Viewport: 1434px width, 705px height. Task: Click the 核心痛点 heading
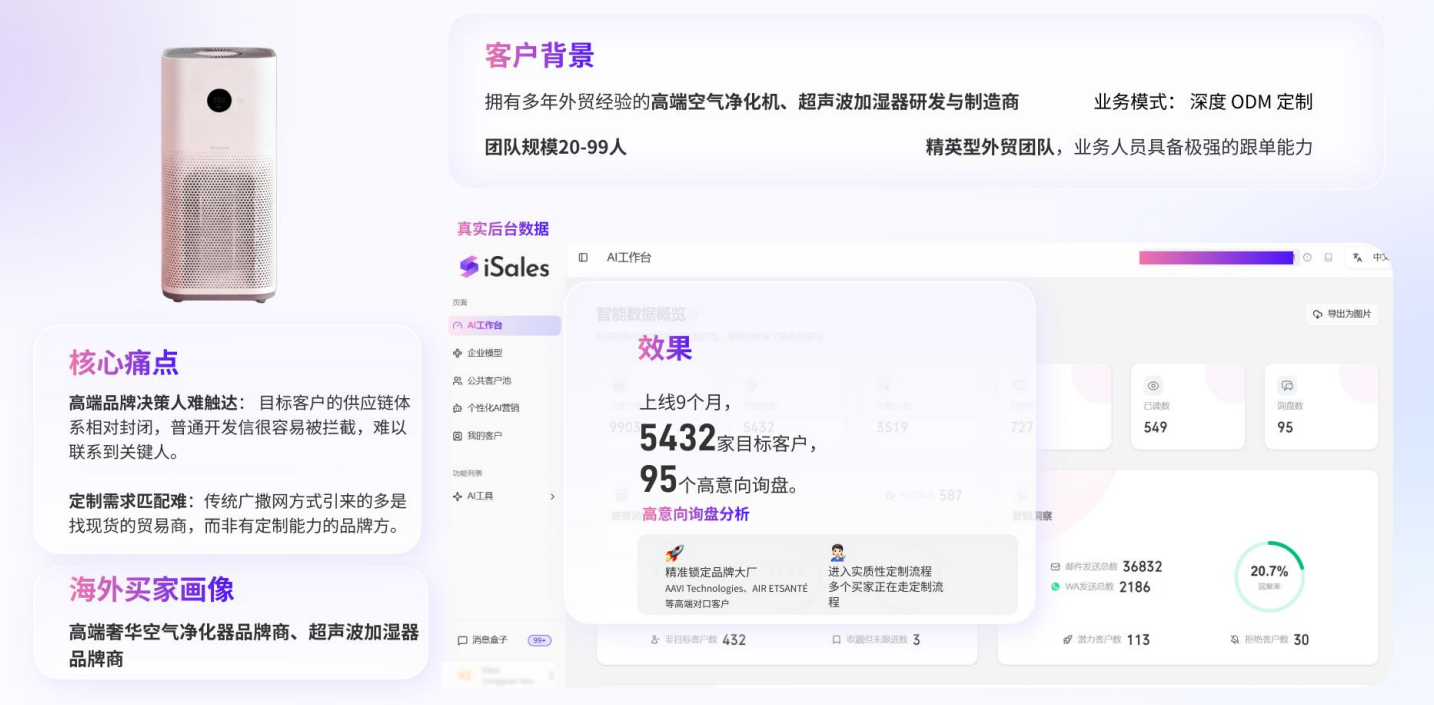point(124,362)
